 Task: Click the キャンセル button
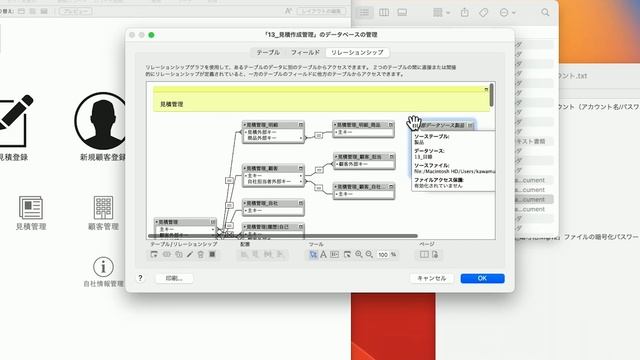tap(431, 278)
